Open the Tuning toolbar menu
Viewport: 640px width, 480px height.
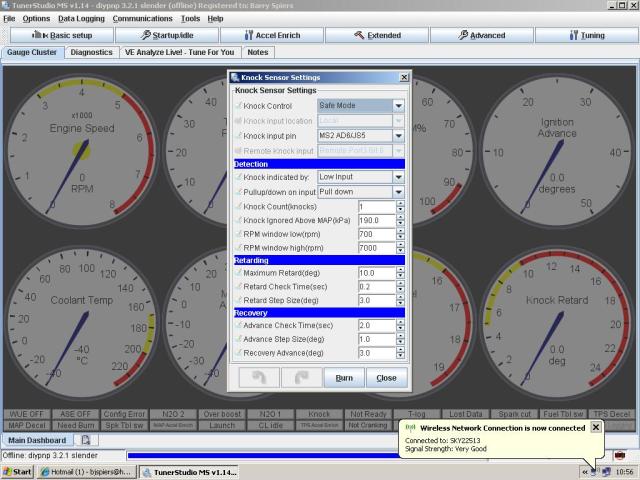coord(586,35)
